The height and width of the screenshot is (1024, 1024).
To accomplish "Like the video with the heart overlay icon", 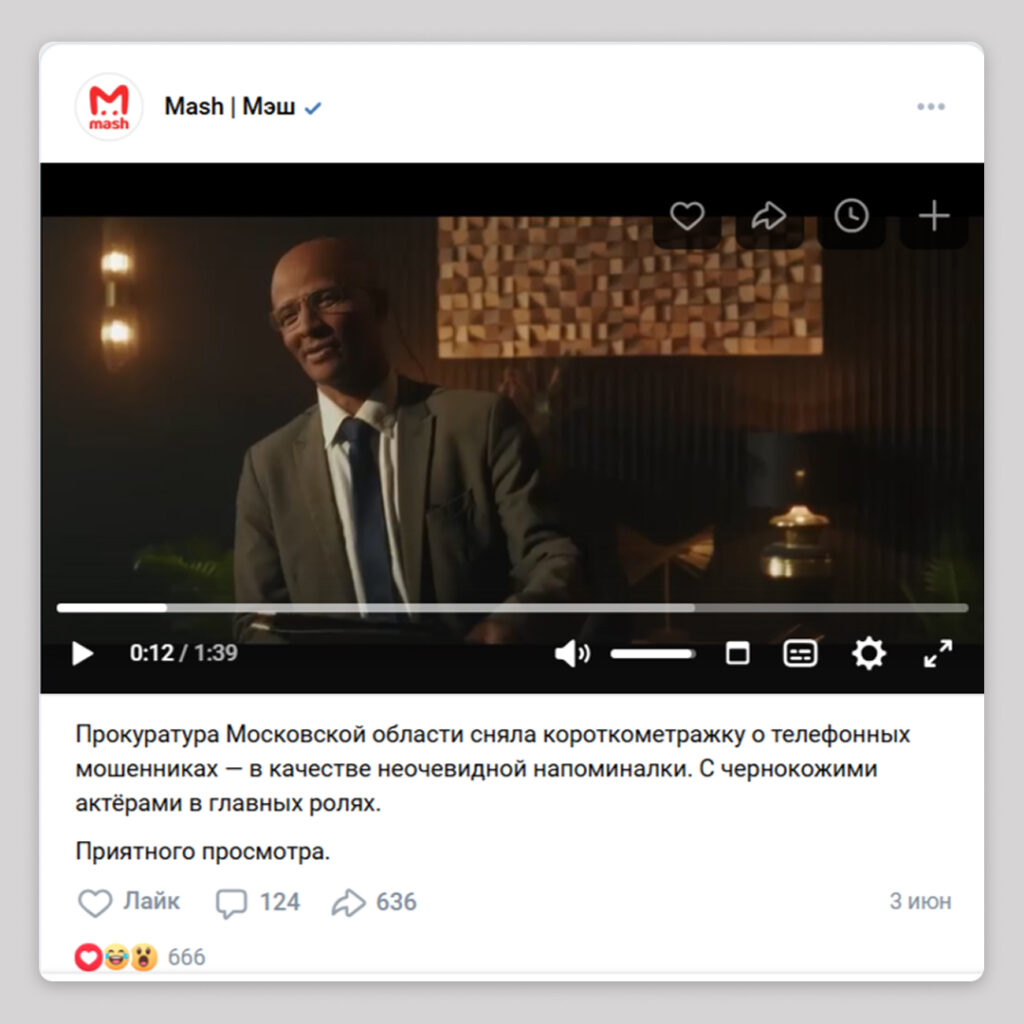I will tap(686, 216).
